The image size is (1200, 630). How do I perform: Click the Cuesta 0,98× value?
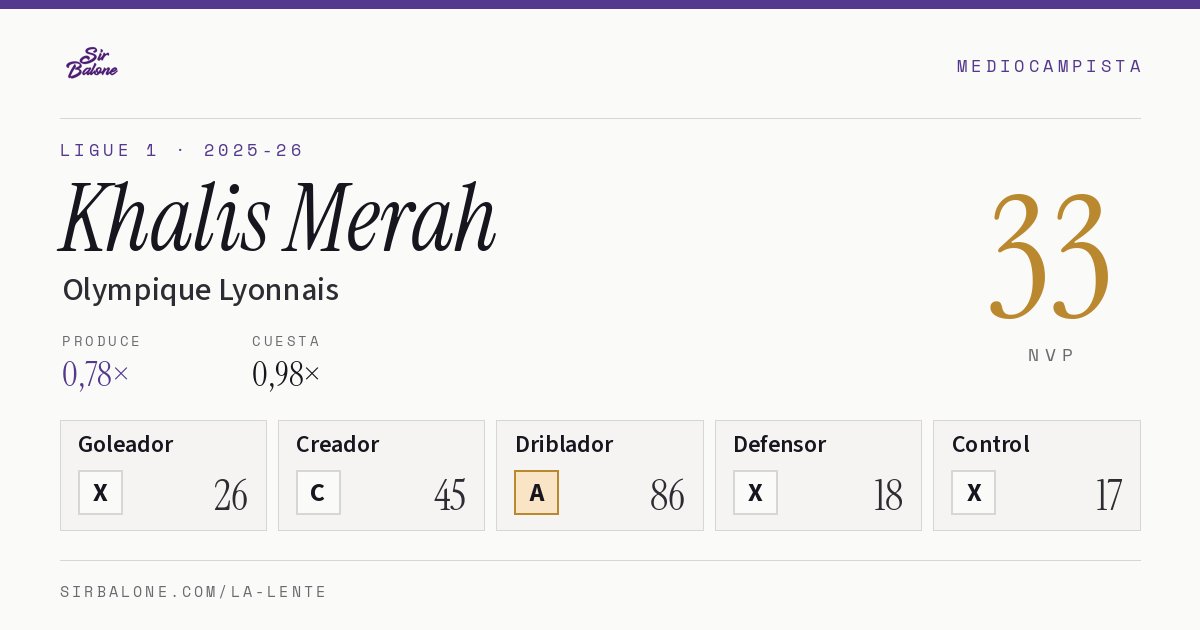pyautogui.click(x=286, y=374)
